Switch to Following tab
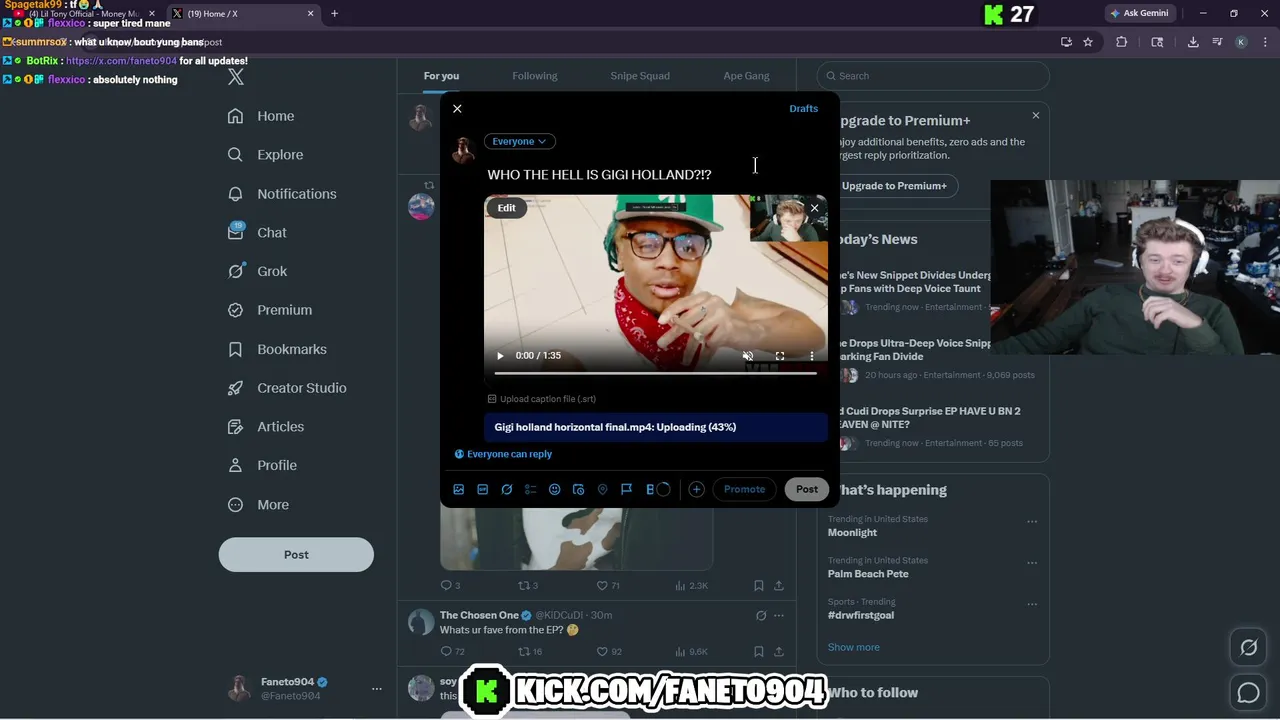The image size is (1280, 720). [535, 76]
